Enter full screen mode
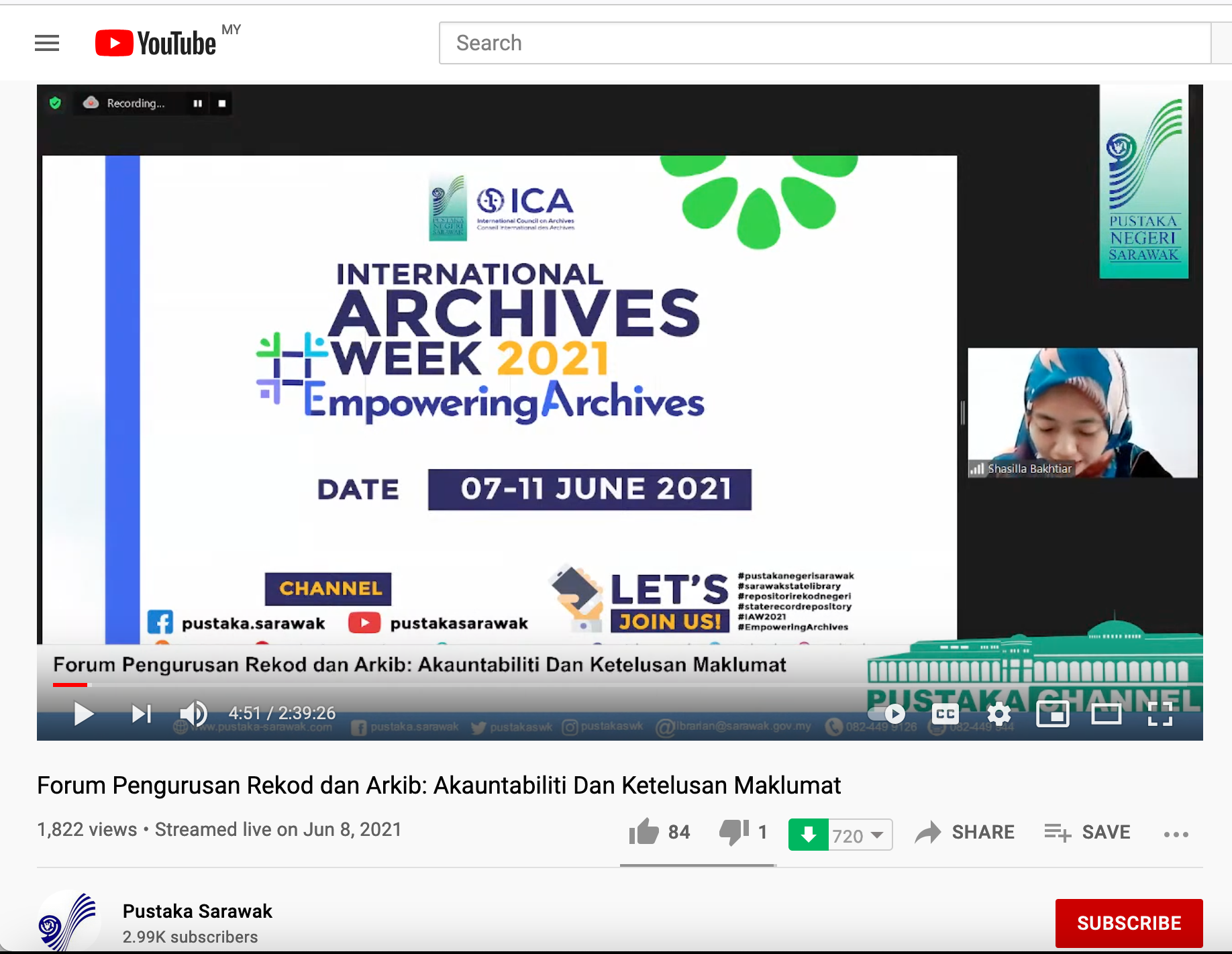 tap(1160, 714)
